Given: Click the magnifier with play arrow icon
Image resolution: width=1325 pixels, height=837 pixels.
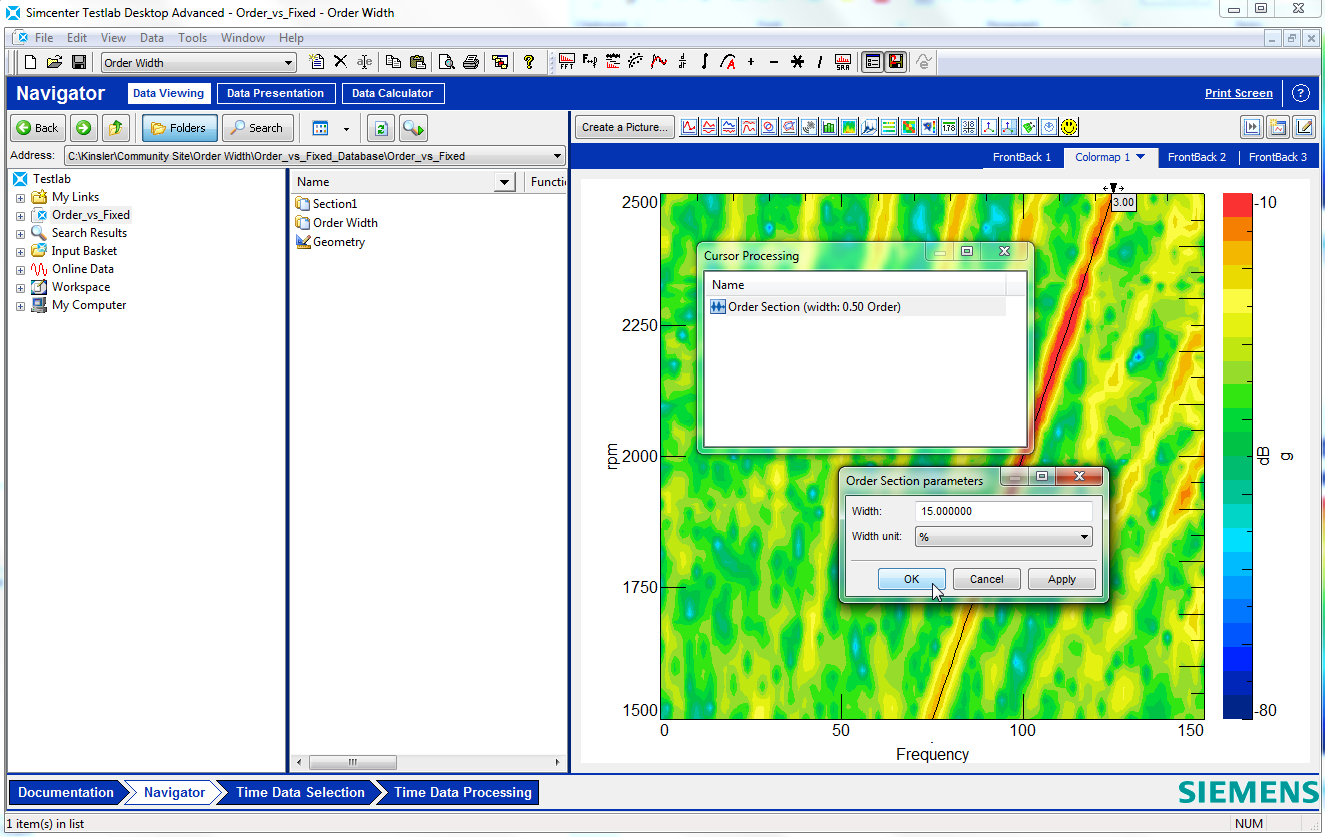Looking at the screenshot, I should (x=413, y=128).
